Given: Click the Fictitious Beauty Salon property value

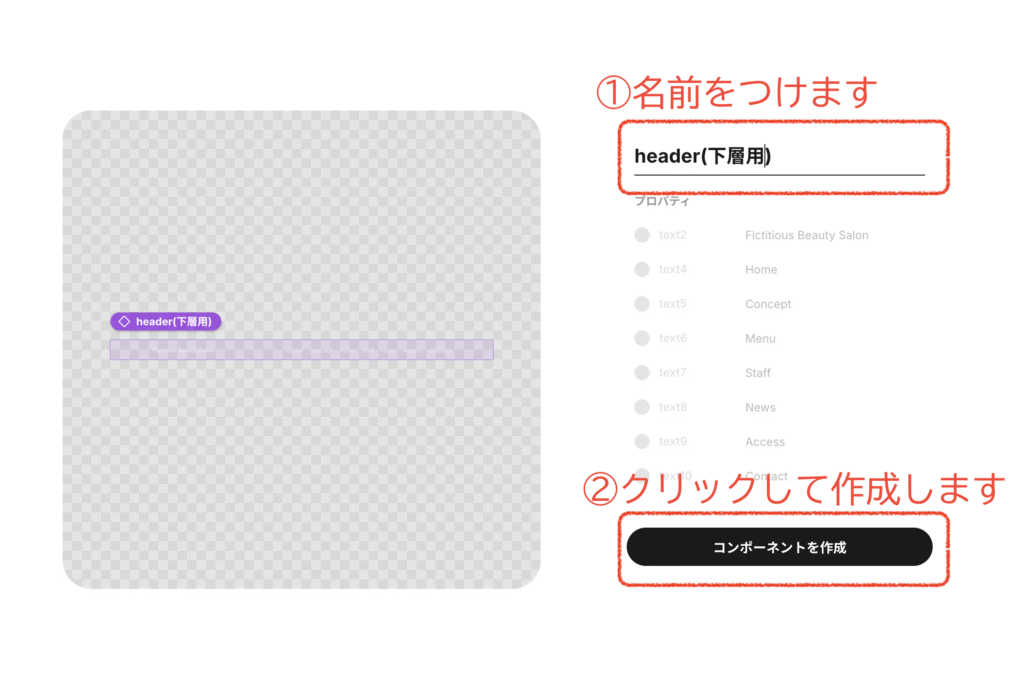Looking at the screenshot, I should (x=806, y=236).
